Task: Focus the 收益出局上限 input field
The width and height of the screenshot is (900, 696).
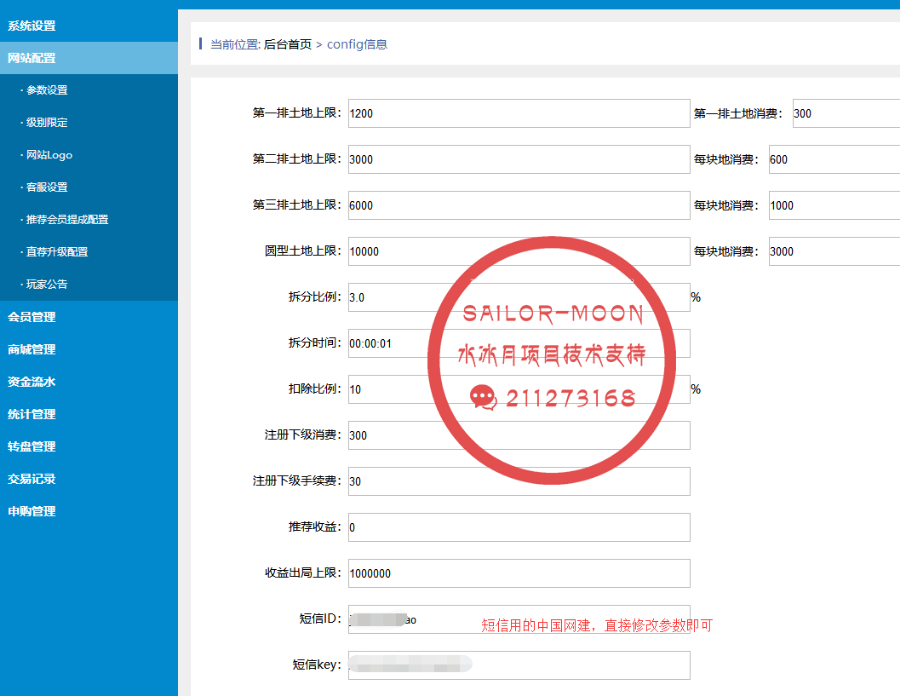Action: (x=519, y=573)
